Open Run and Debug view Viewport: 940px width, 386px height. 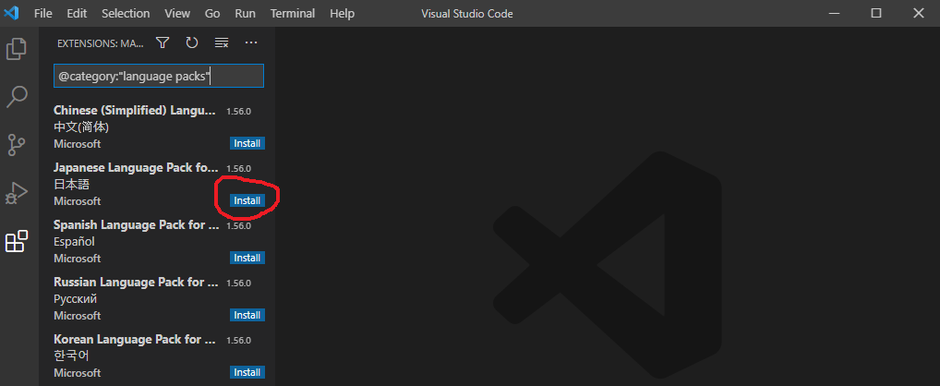pos(16,193)
